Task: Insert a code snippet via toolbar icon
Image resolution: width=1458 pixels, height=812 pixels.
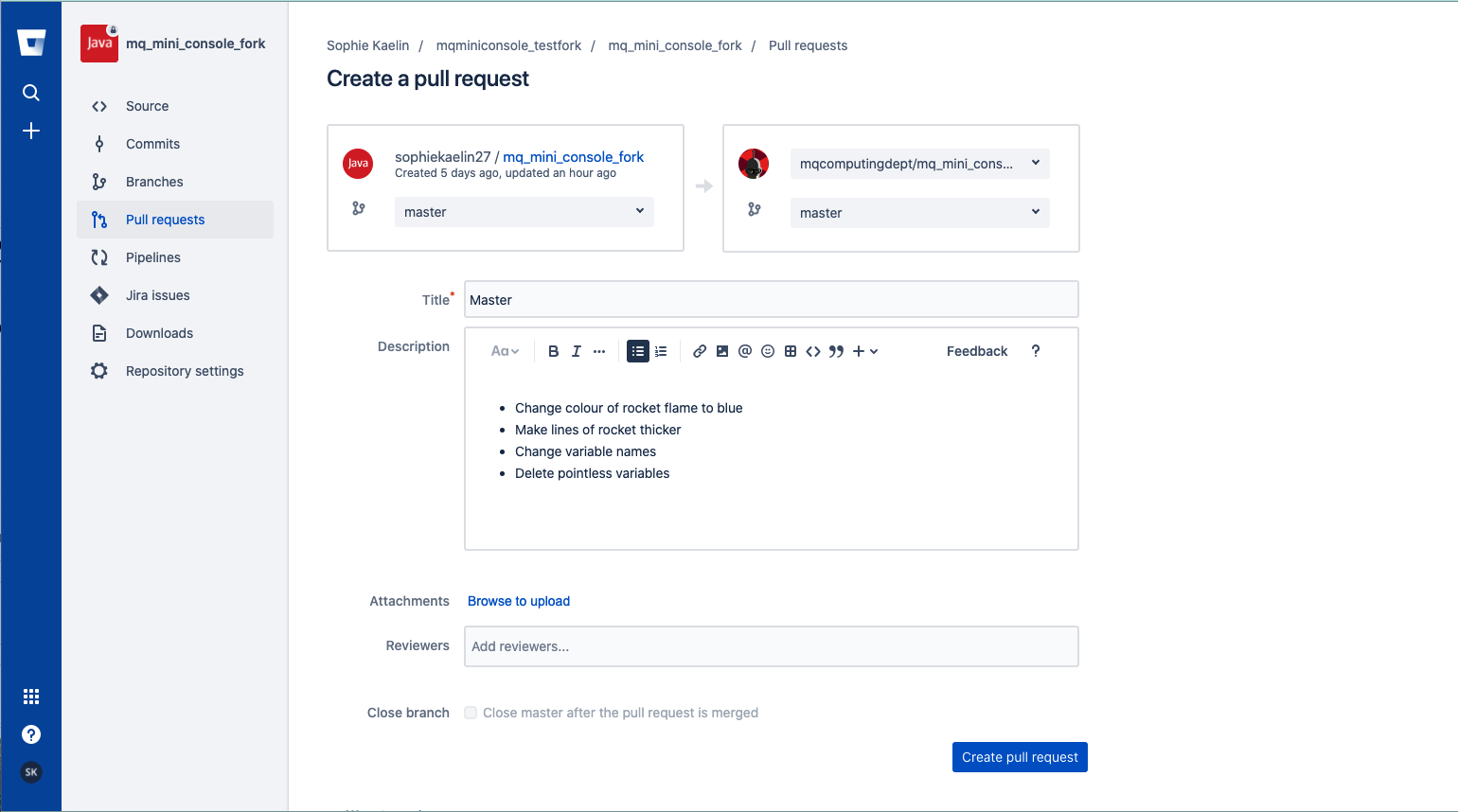Action: (813, 351)
